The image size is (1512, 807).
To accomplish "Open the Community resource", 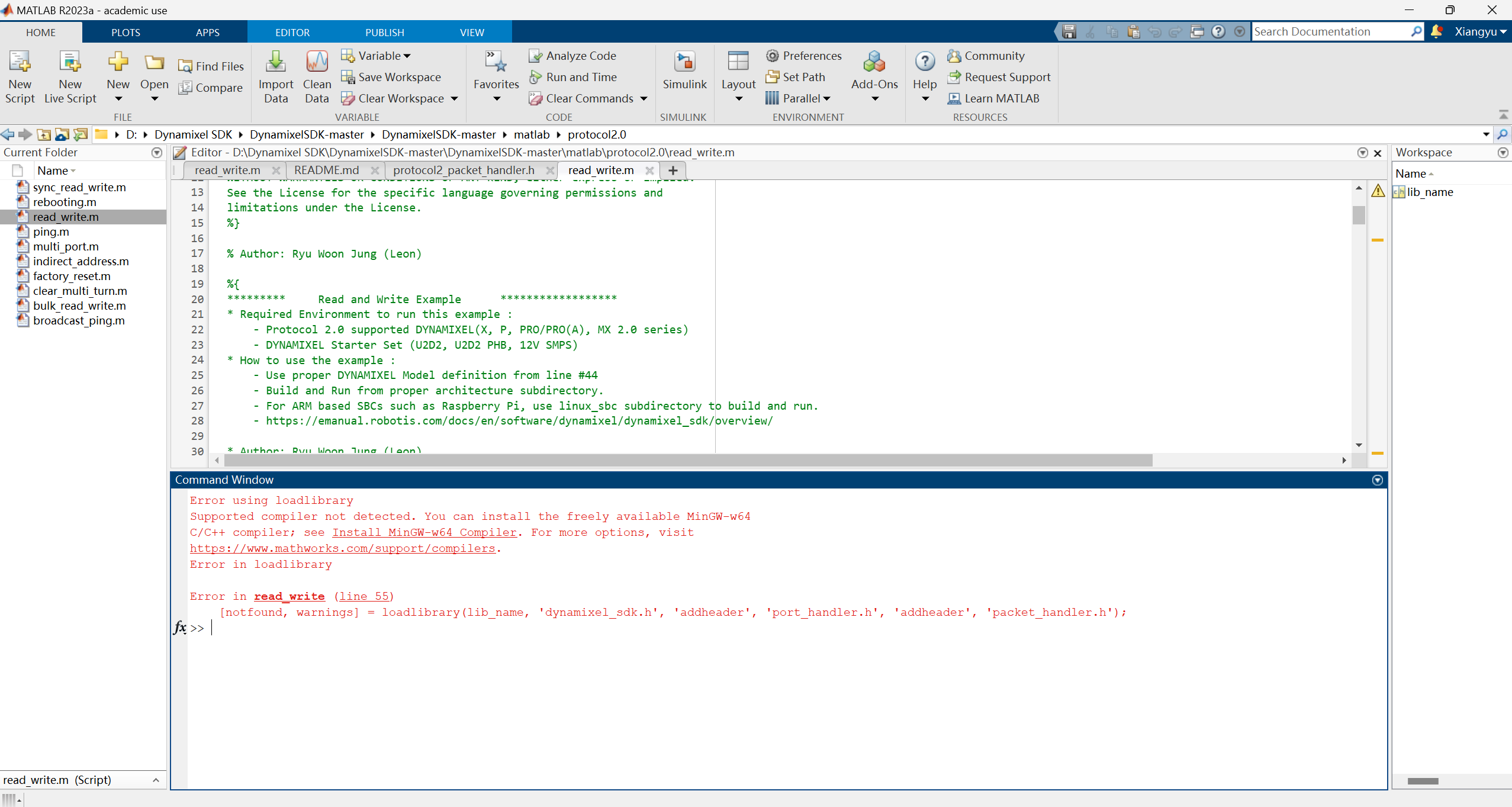I will pyautogui.click(x=986, y=56).
